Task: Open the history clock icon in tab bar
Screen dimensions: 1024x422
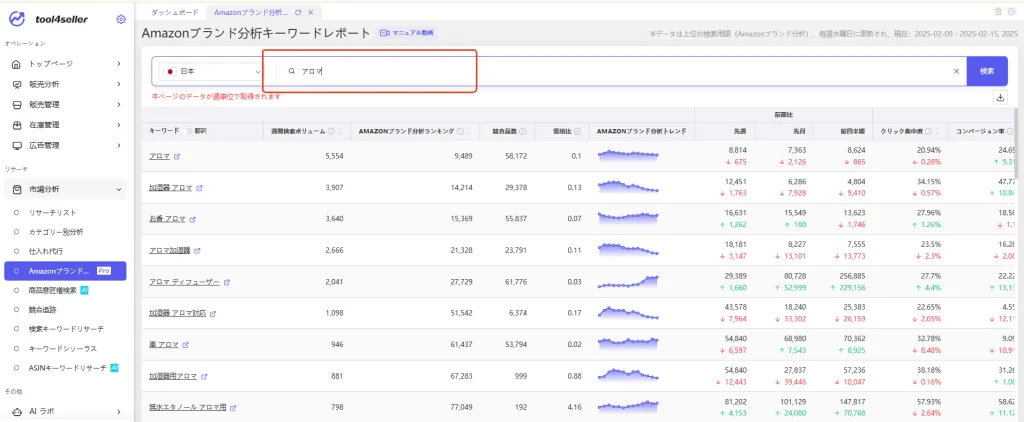Action: [1011, 11]
